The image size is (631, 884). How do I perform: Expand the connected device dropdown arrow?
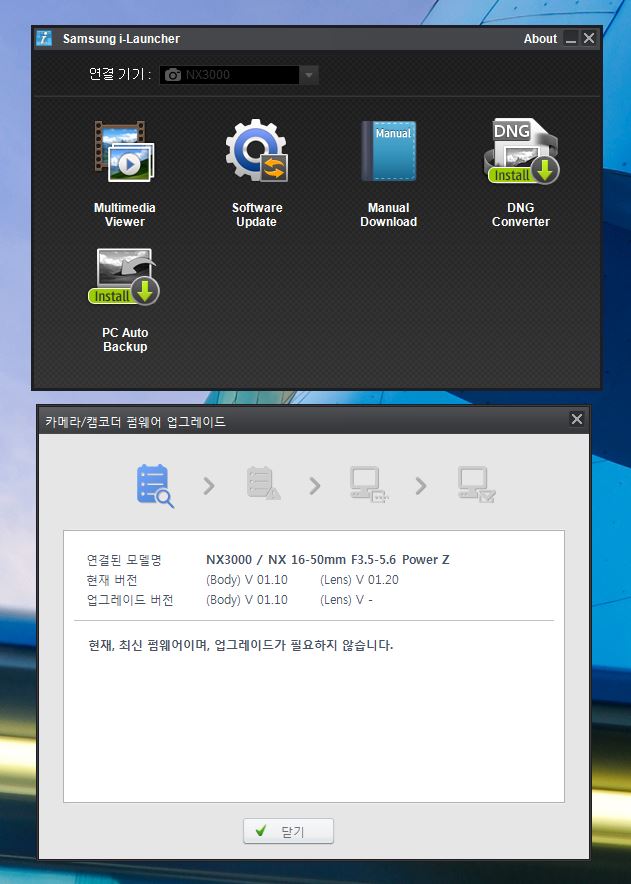[309, 75]
